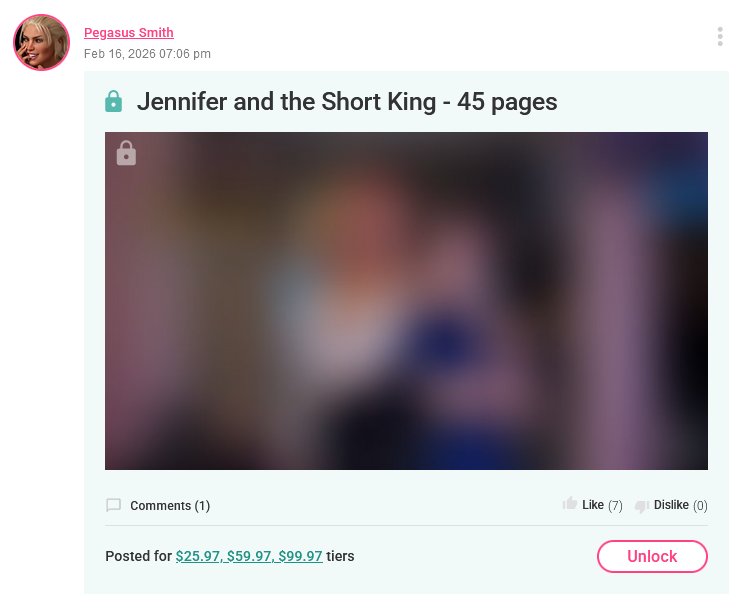Open Pegasus Smith's profile avatar
Image resolution: width=746 pixels, height=612 pixels.
click(41, 43)
